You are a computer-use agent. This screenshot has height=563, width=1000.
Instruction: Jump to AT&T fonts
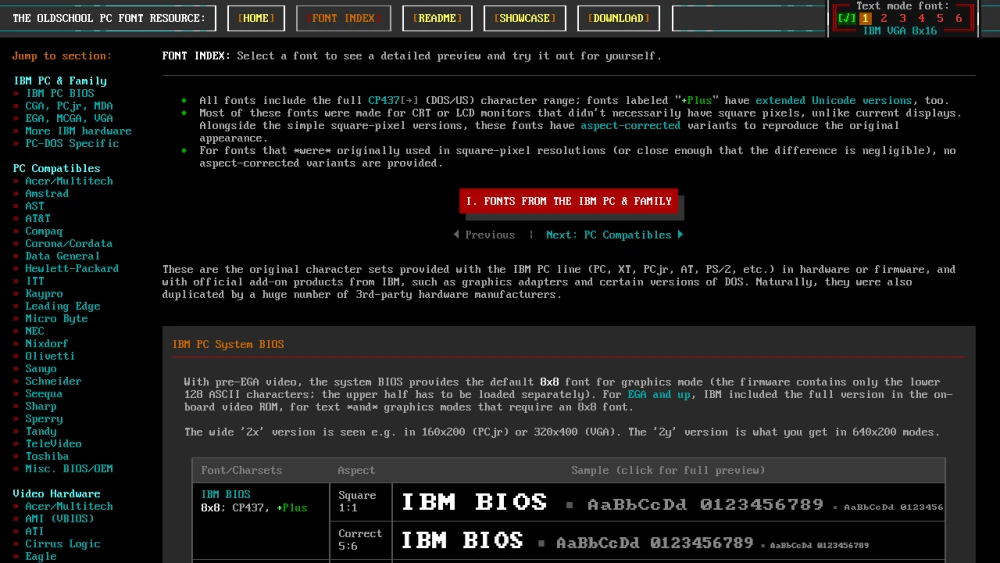(38, 218)
